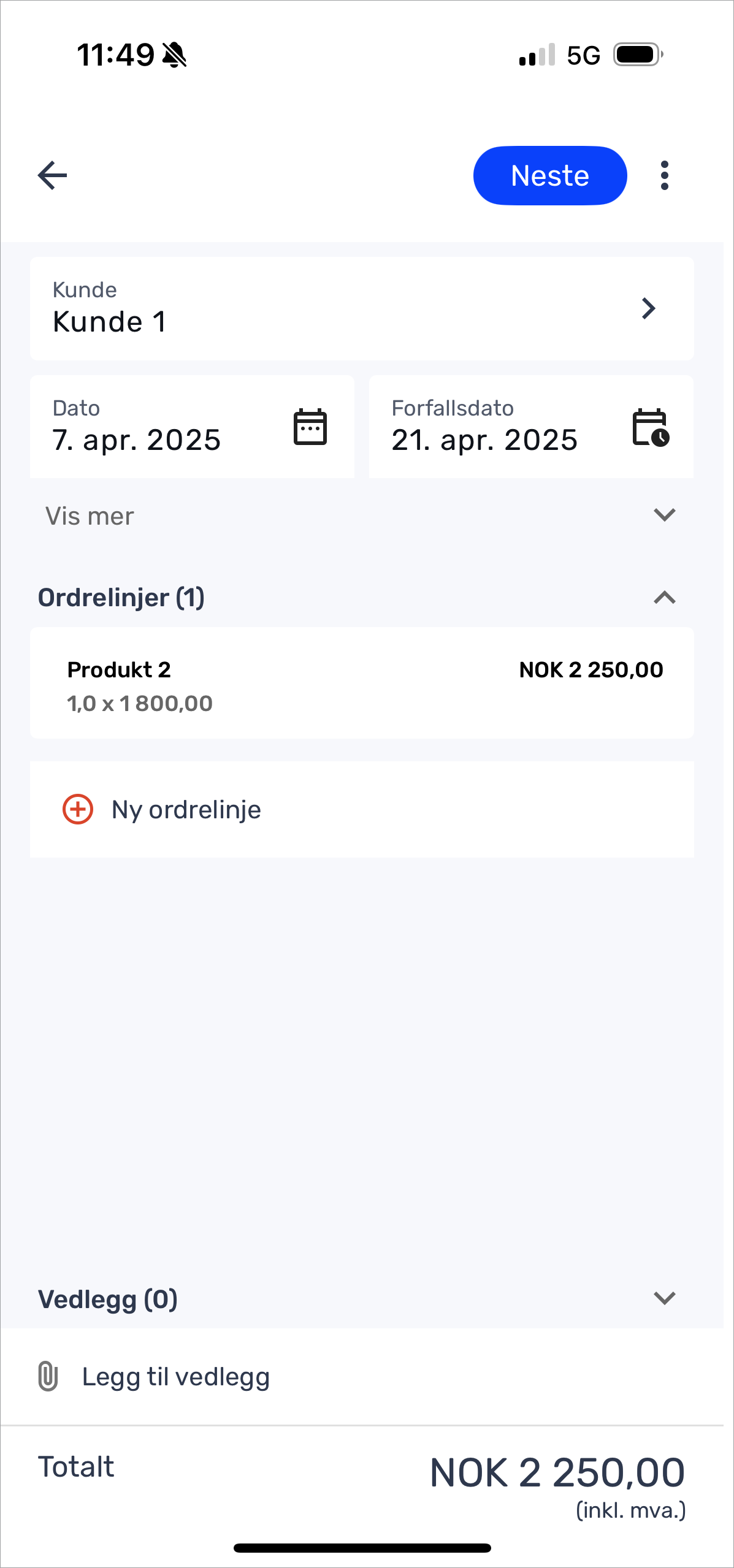Select the Kunde customer field
This screenshot has height=1568, width=734.
click(x=362, y=308)
